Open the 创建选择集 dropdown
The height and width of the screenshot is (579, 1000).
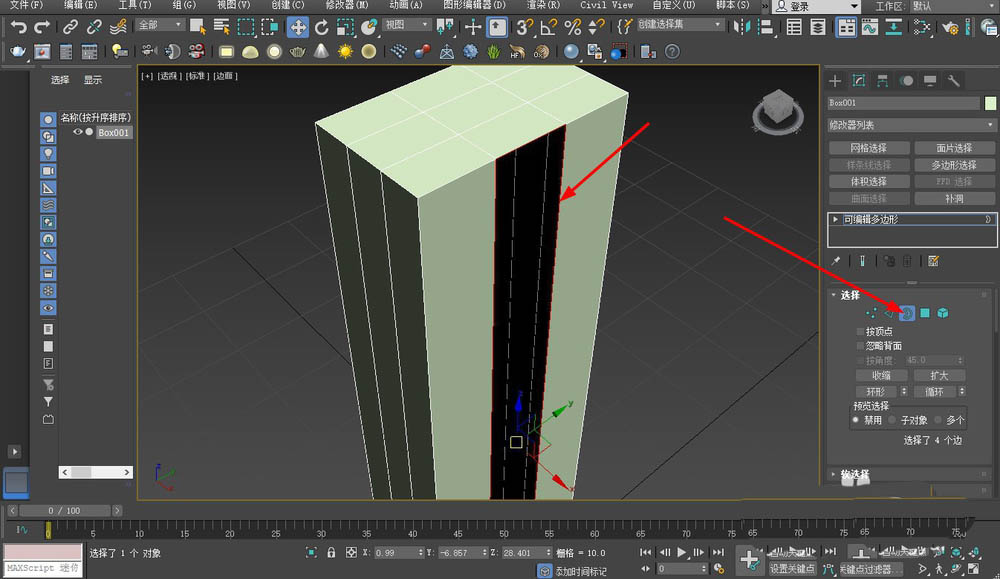tap(681, 25)
